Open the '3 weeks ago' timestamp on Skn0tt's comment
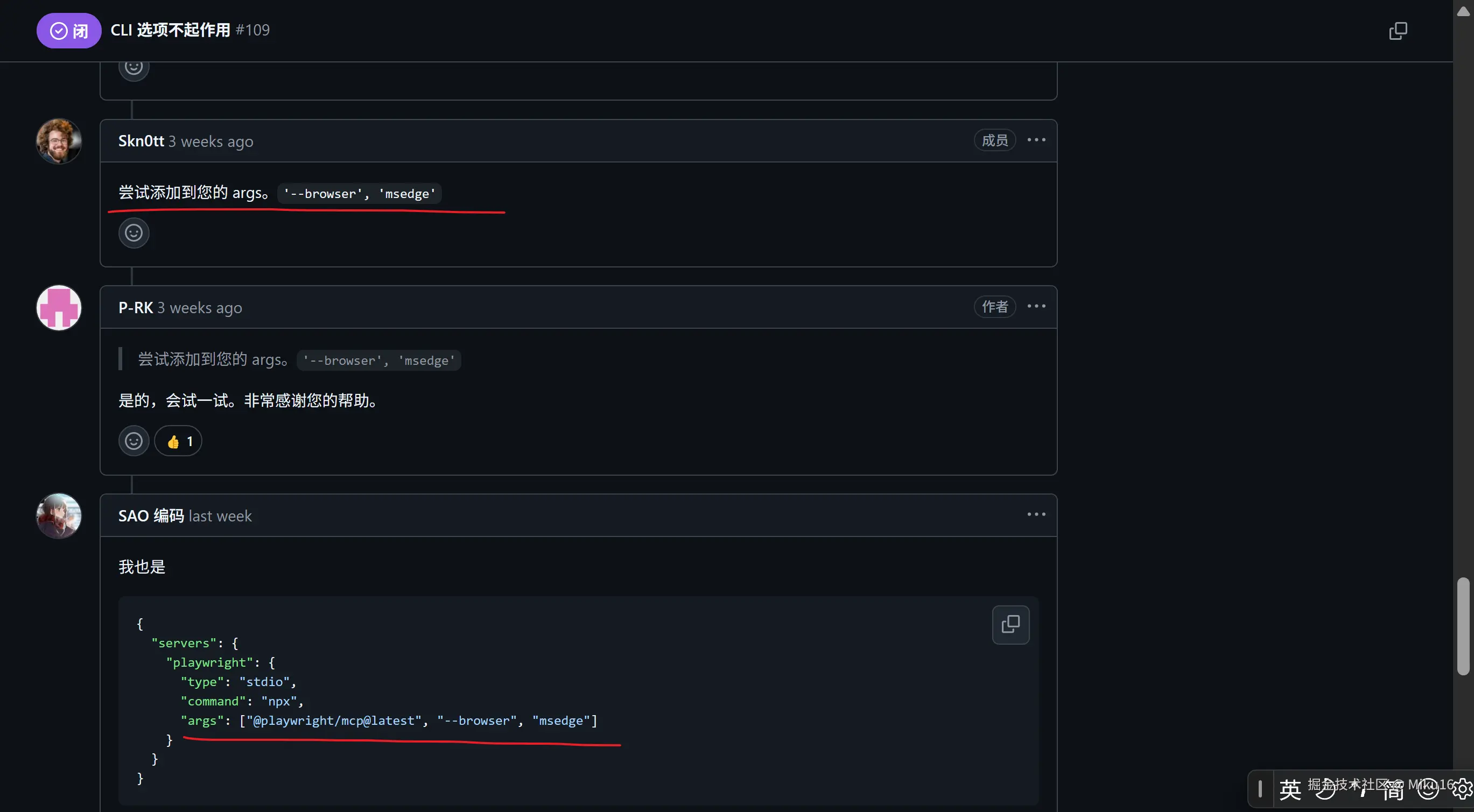The image size is (1474, 812). click(x=210, y=142)
